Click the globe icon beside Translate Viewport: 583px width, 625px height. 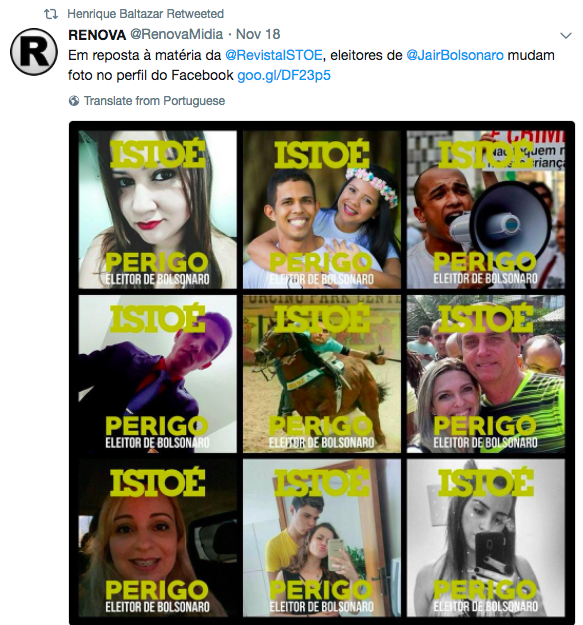pos(74,101)
